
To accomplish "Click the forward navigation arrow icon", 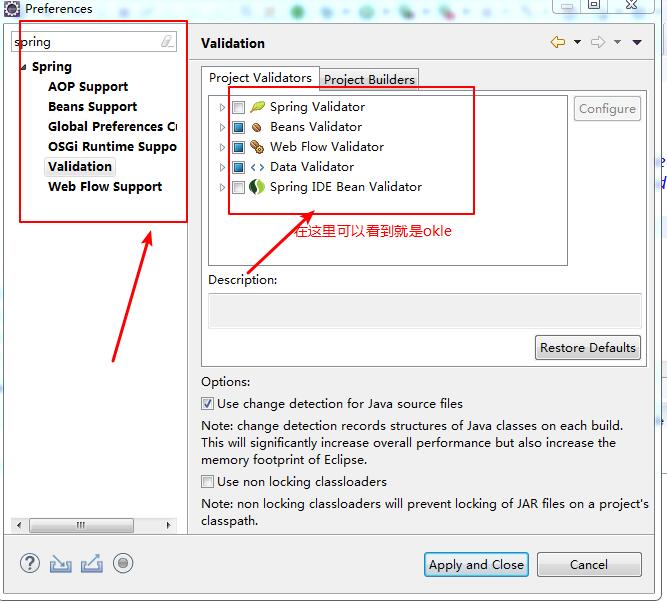I will (x=598, y=42).
